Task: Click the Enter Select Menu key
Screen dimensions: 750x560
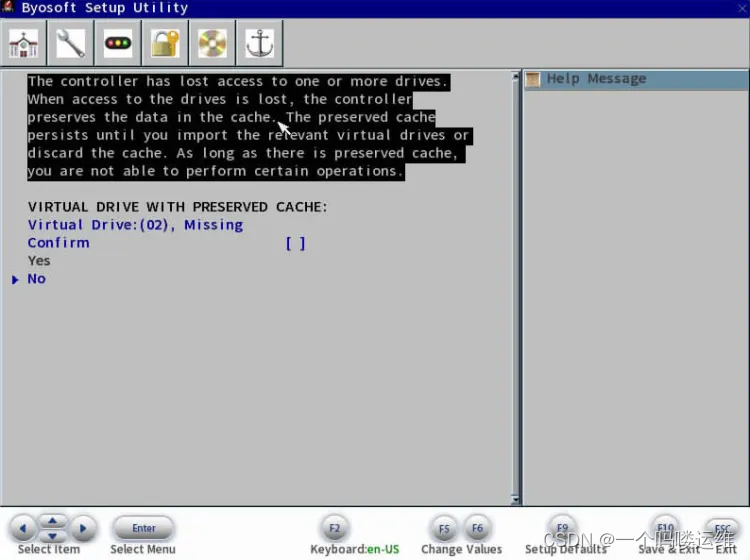Action: click(x=143, y=528)
